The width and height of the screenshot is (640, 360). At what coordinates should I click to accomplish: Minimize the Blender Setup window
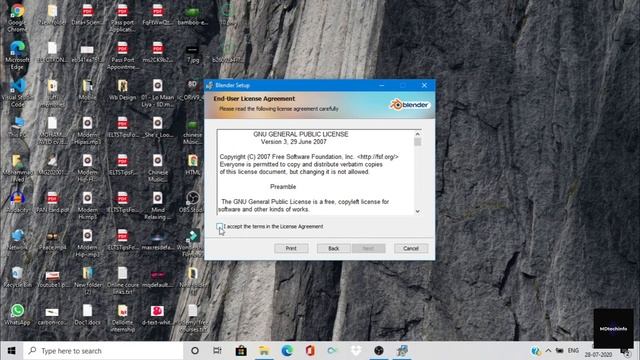click(x=382, y=85)
